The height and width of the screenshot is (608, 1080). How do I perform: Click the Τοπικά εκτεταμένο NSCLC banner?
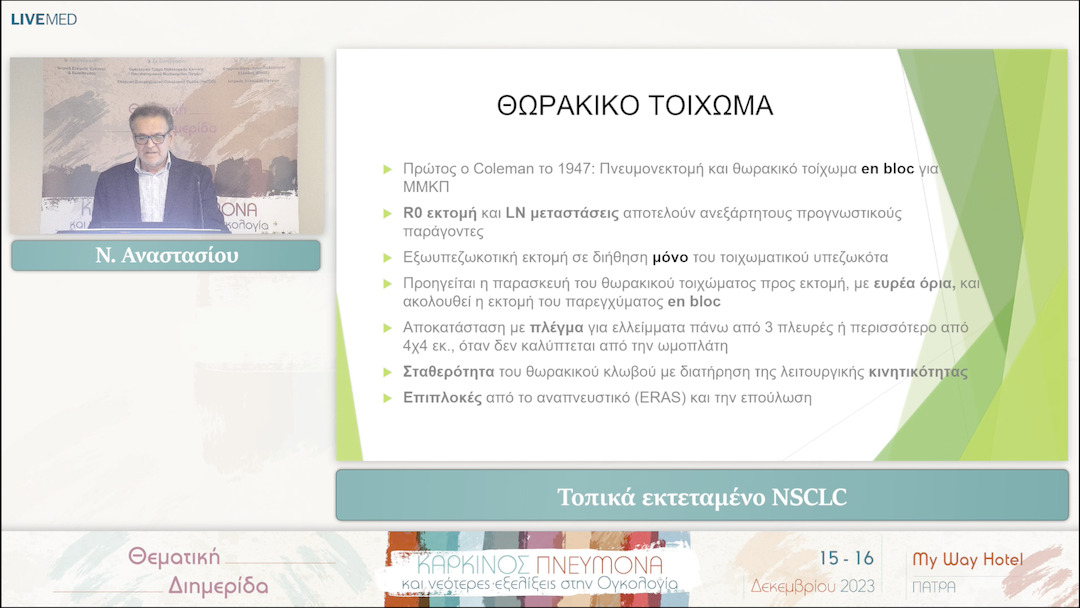702,496
